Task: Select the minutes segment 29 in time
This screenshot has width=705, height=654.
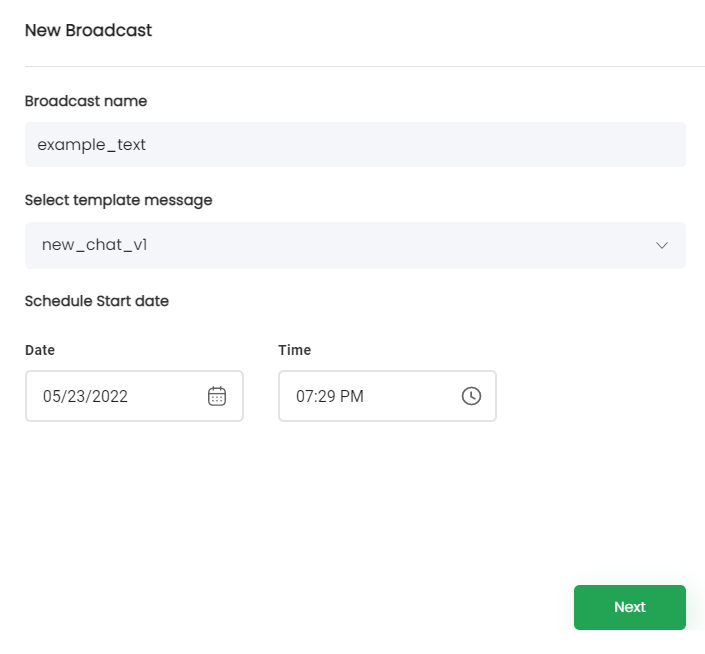Action: click(x=327, y=396)
